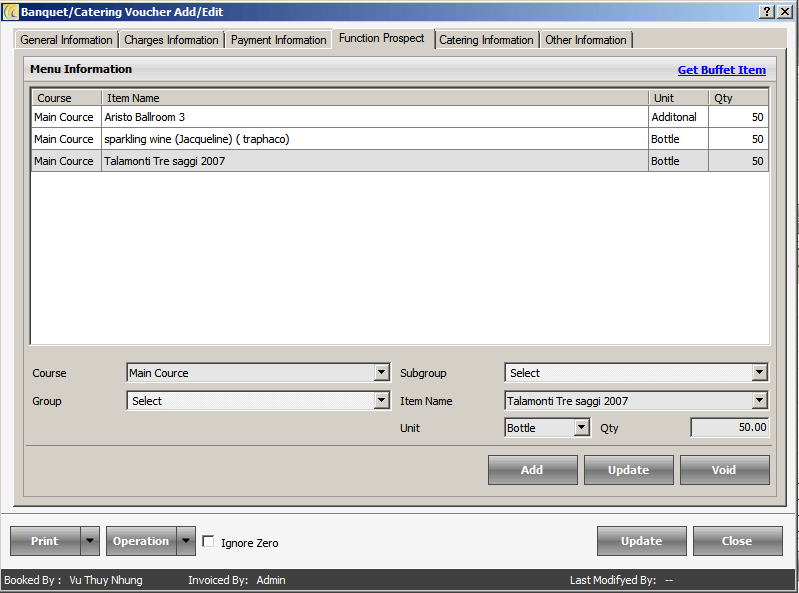Click the Qty input field

729,428
